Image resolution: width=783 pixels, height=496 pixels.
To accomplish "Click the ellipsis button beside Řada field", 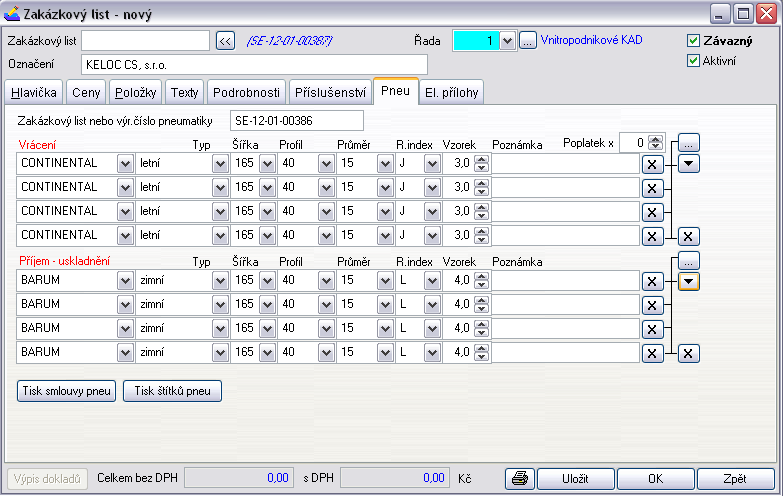I will 527,41.
